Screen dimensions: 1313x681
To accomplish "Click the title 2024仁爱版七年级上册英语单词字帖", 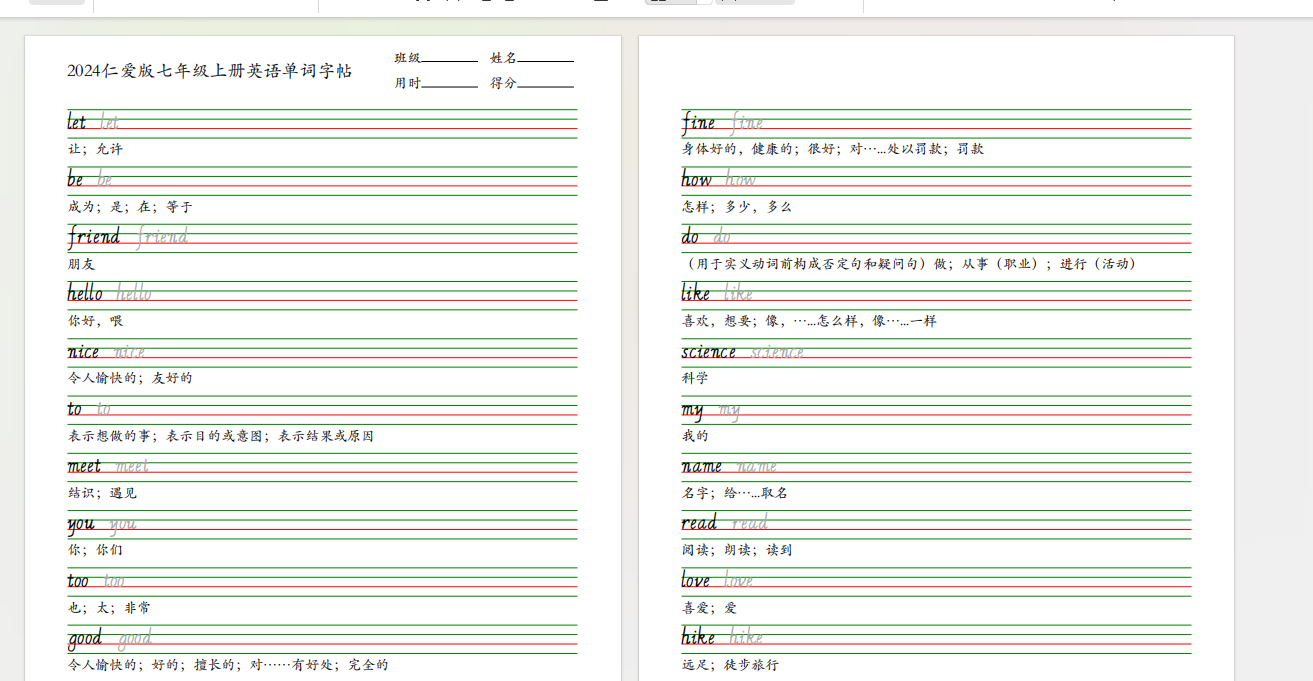I will (209, 71).
